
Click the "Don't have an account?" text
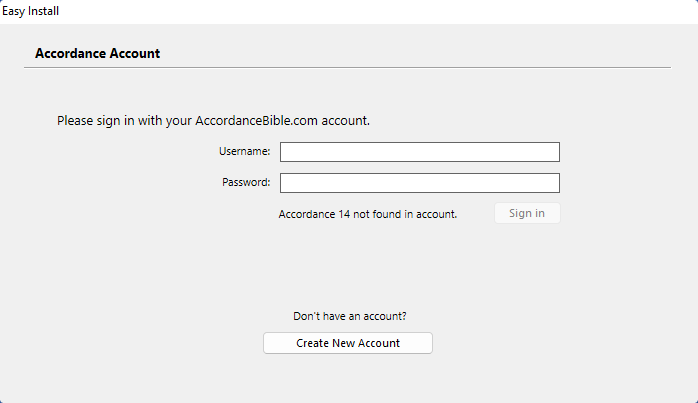pyautogui.click(x=349, y=316)
